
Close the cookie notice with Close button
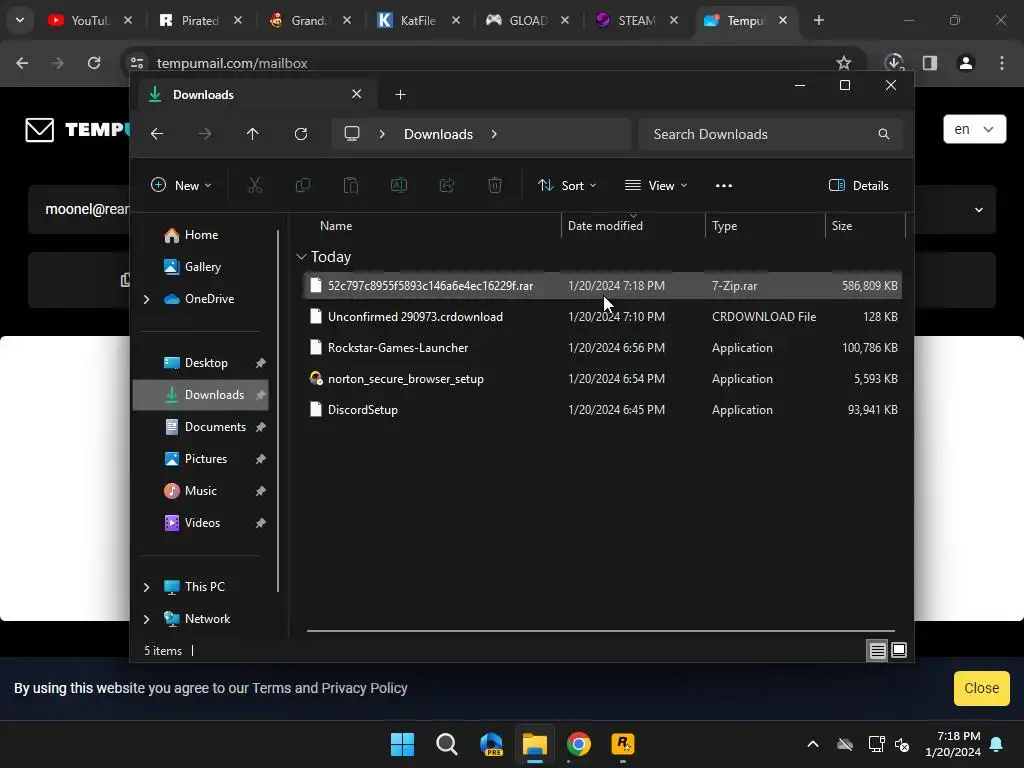click(982, 688)
